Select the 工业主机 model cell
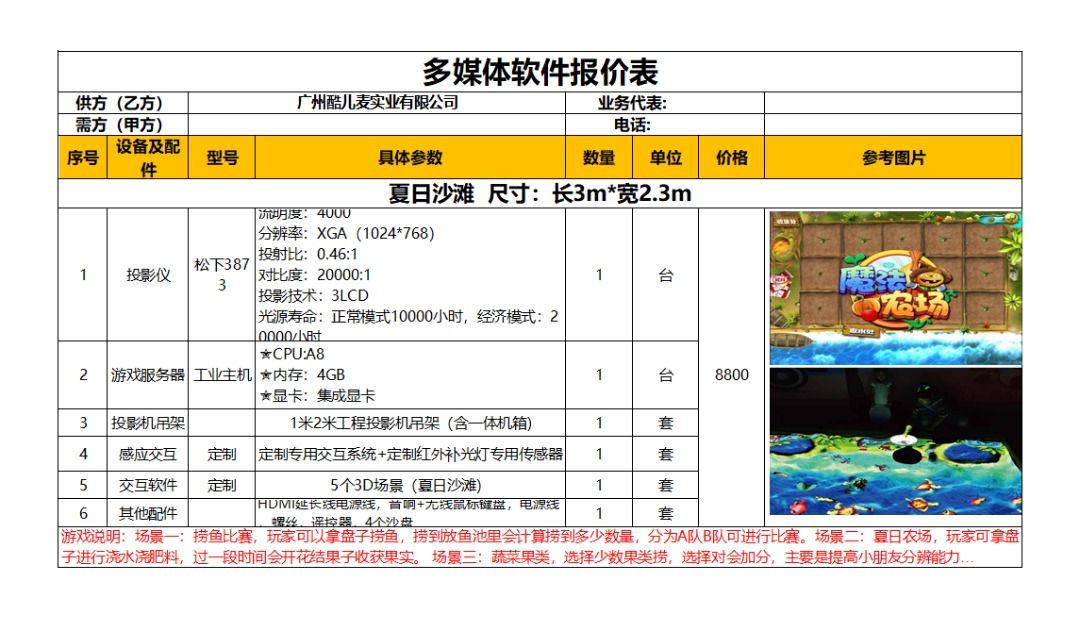 pyautogui.click(x=222, y=375)
